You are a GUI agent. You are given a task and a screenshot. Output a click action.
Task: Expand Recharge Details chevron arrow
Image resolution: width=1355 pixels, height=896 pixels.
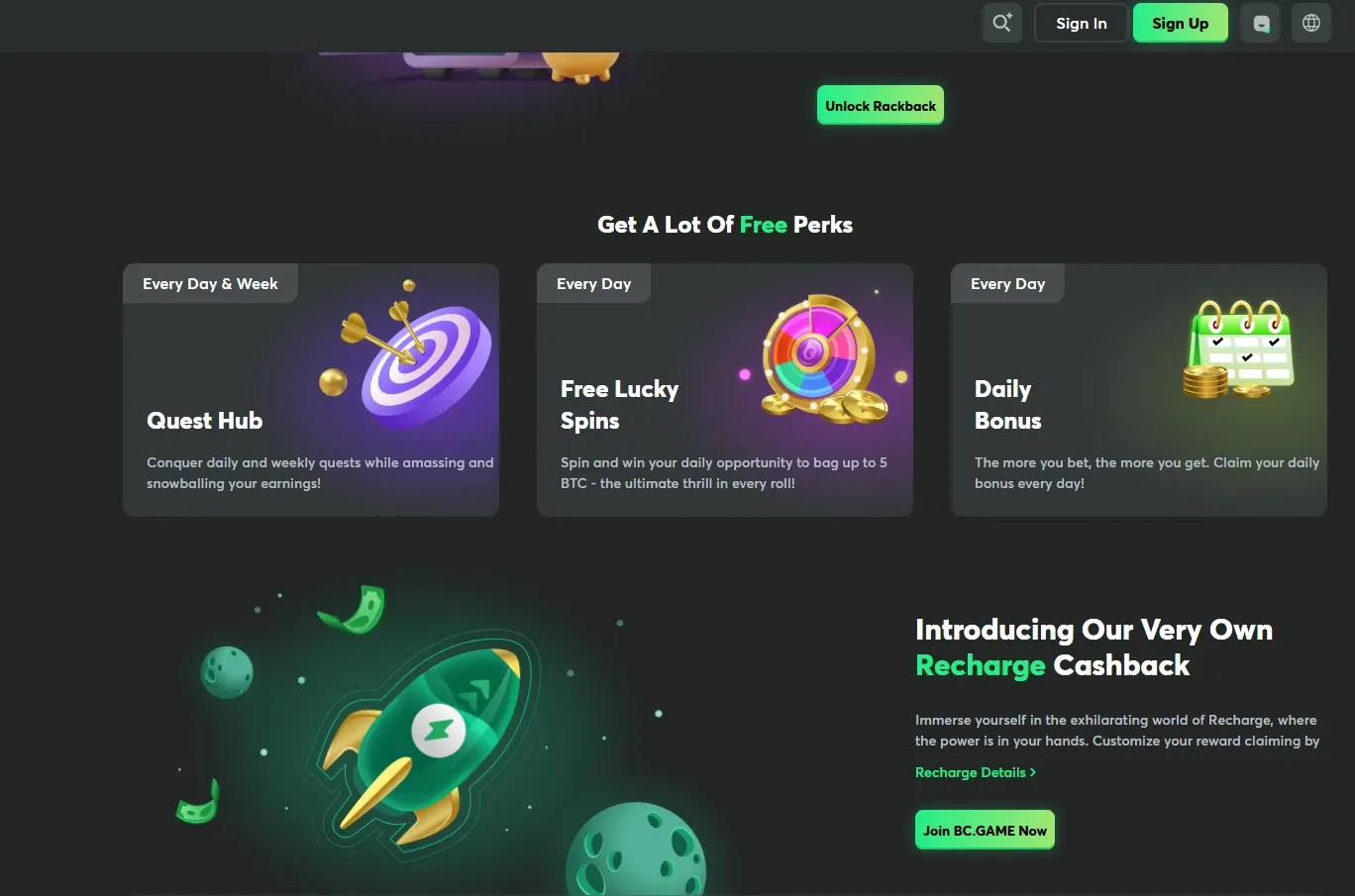click(1033, 772)
